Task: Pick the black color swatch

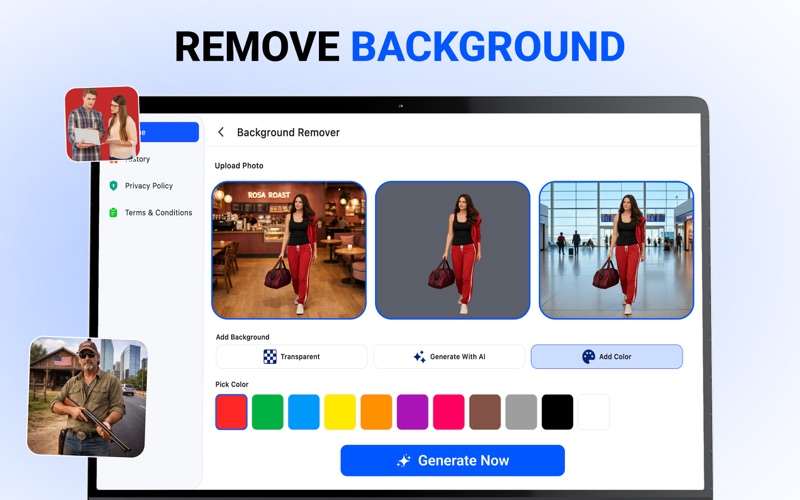Action: tap(557, 412)
